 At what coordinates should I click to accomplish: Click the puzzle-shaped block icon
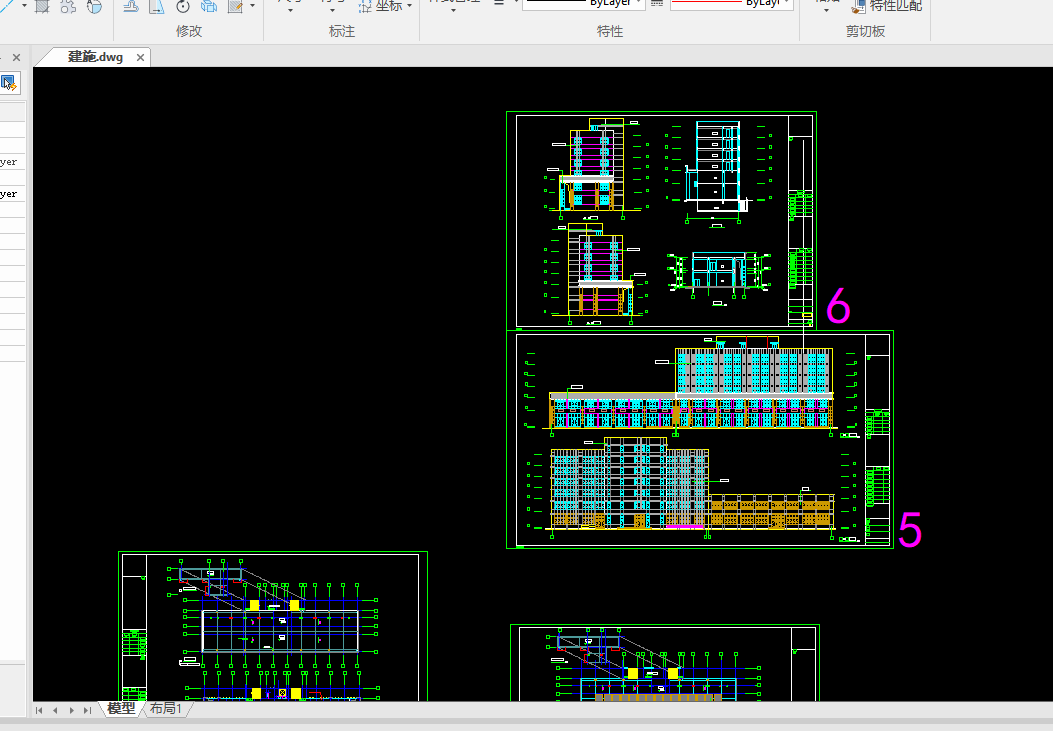click(68, 6)
